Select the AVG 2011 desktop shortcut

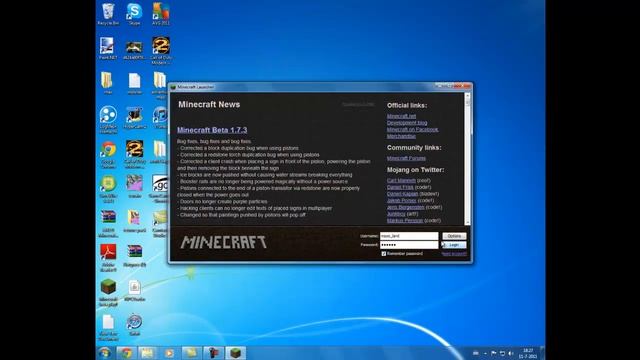coord(161,14)
